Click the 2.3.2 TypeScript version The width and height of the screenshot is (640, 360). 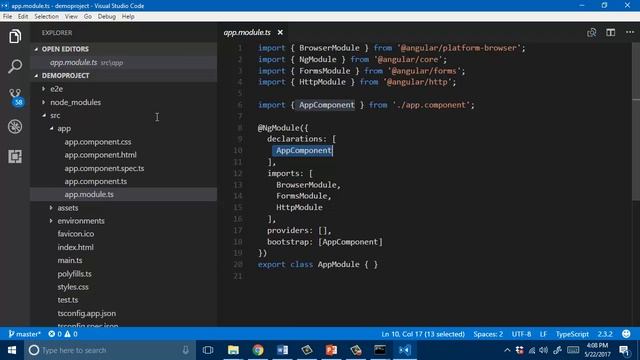[605, 334]
